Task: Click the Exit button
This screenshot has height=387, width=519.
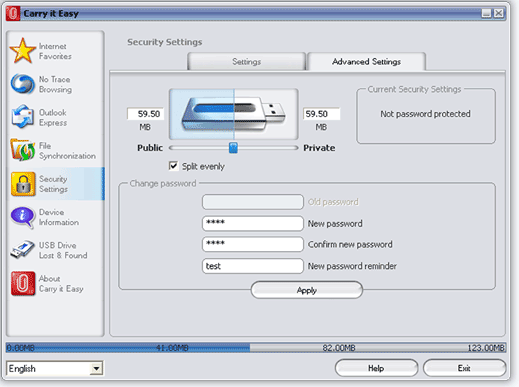Action: (464, 368)
